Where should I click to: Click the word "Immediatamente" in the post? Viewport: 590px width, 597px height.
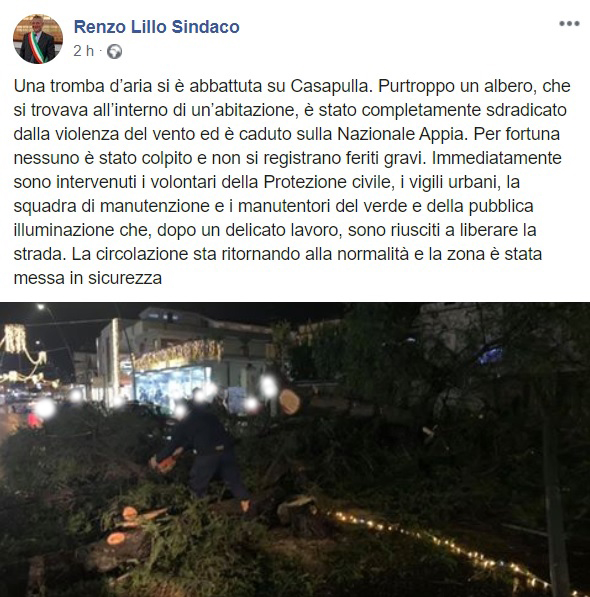pos(497,158)
